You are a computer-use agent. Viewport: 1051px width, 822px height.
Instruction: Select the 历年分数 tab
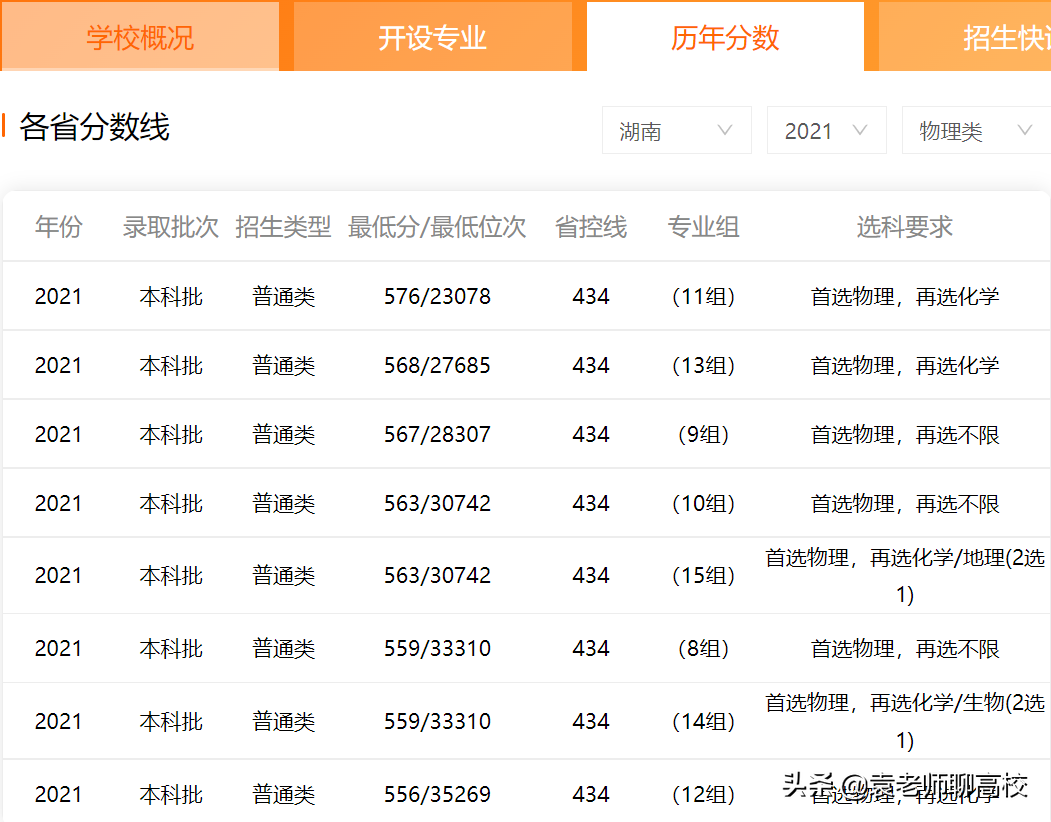tap(724, 36)
